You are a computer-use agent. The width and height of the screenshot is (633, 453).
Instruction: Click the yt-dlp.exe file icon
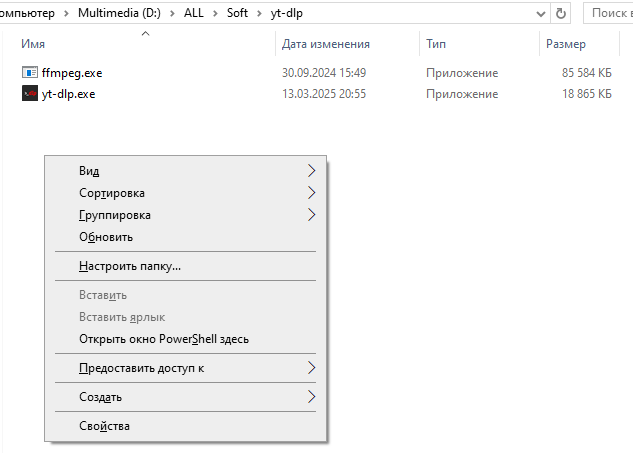(x=29, y=94)
